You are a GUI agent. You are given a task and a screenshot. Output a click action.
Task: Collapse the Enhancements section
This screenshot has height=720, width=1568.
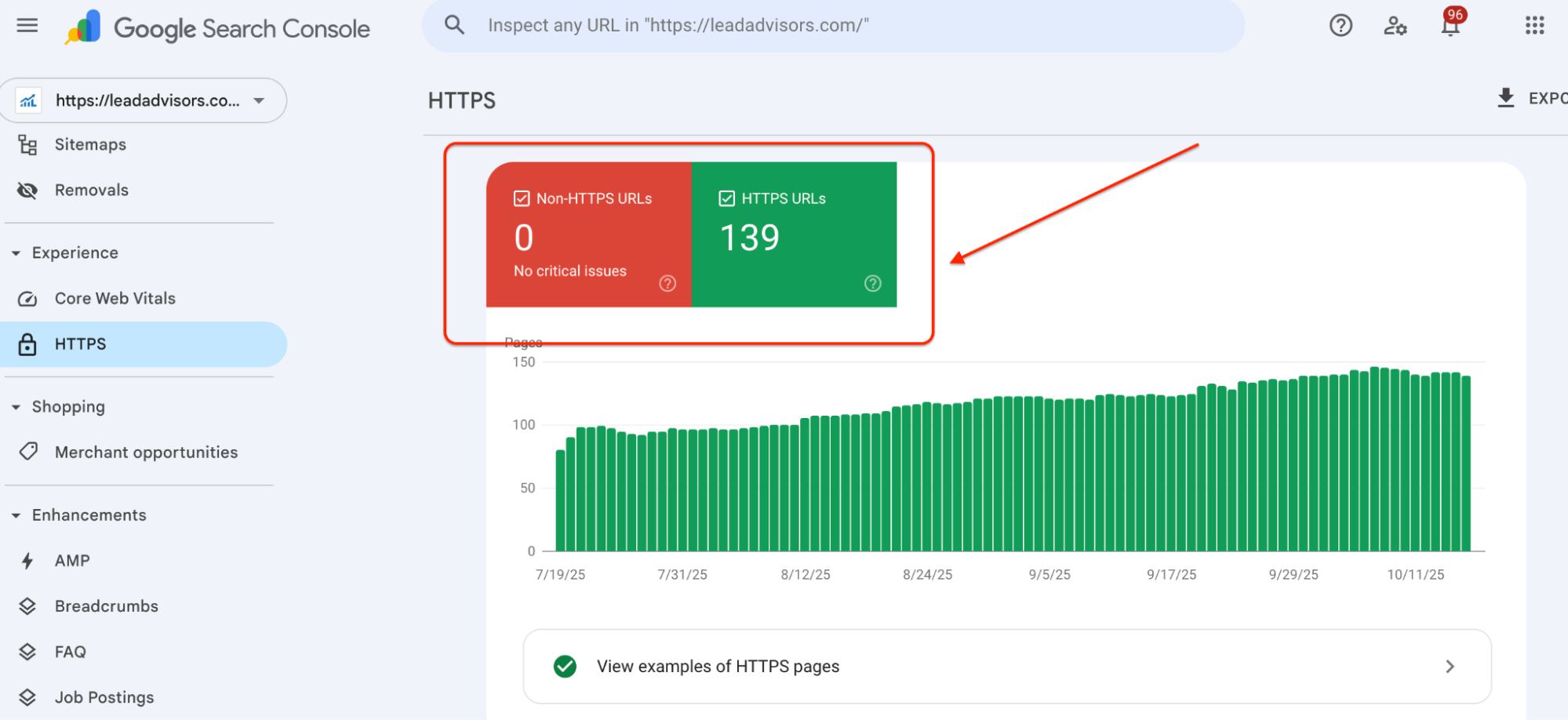(x=16, y=515)
